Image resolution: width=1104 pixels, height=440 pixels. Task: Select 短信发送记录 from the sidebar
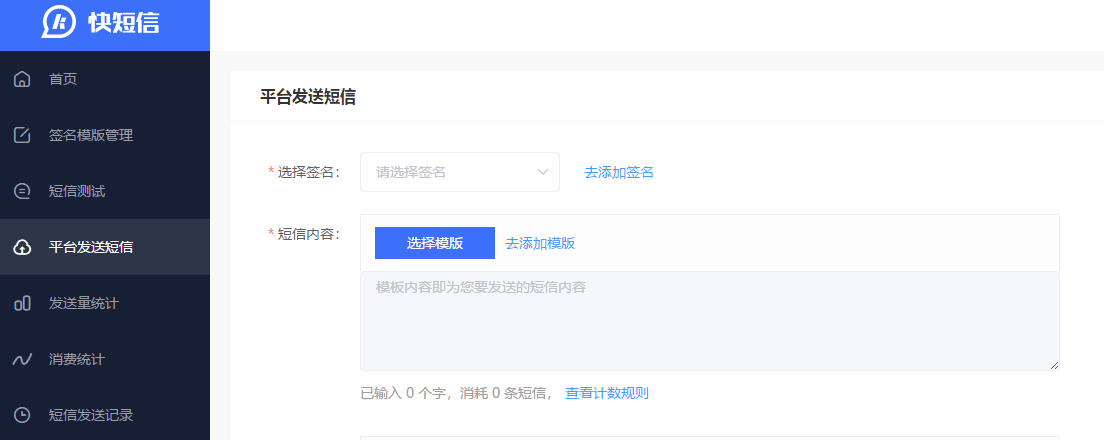click(91, 415)
